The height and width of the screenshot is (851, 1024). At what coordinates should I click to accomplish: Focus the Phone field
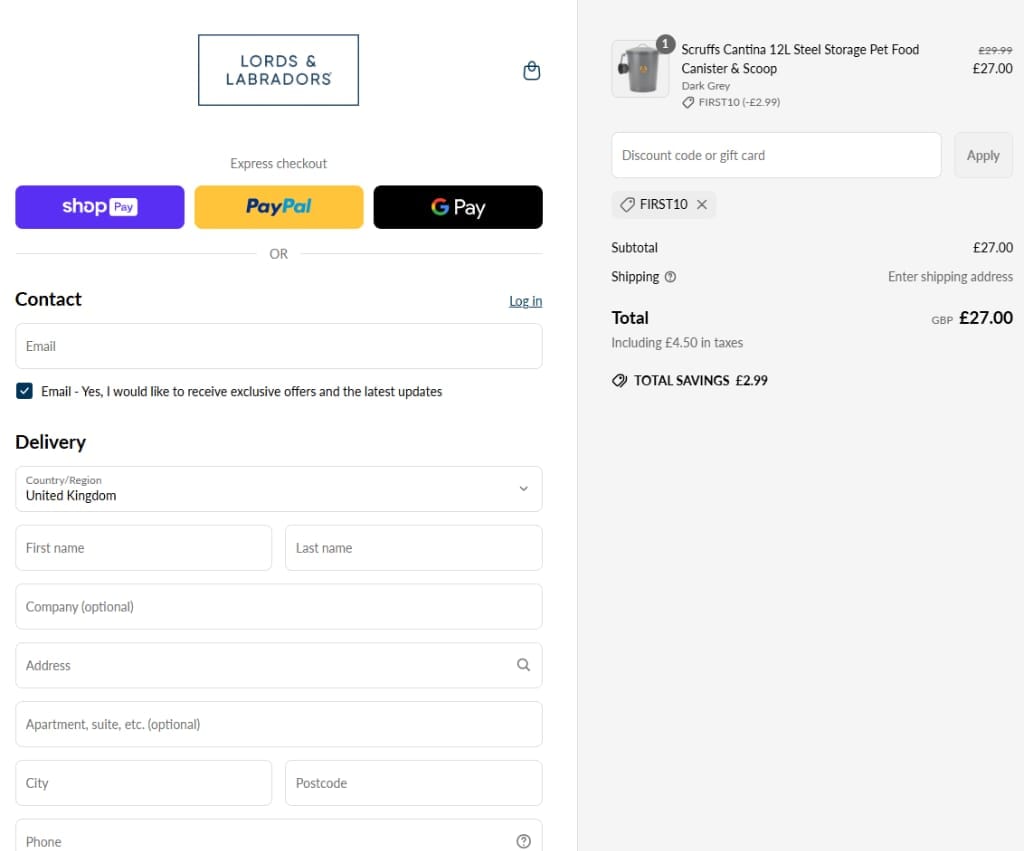coord(279,835)
